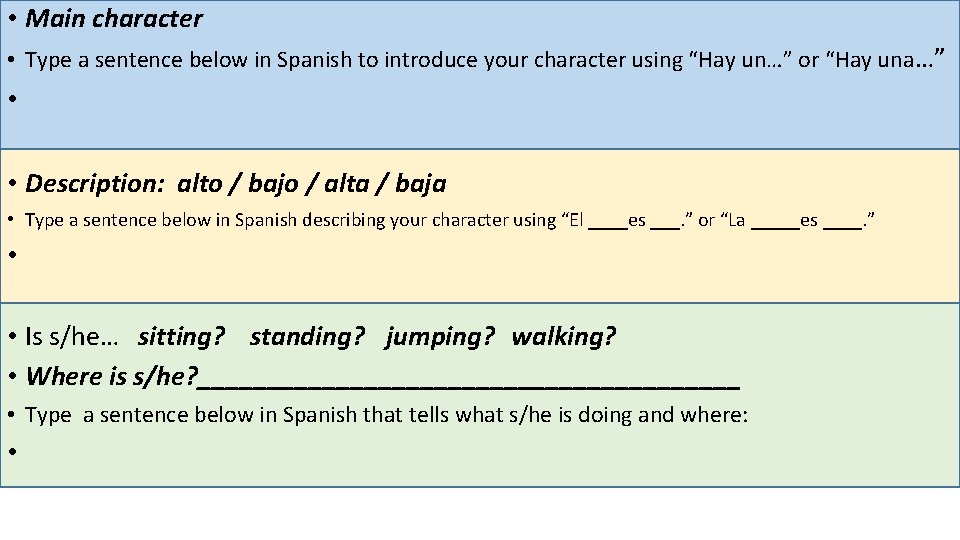Select the word 'alta' in Description
The width and height of the screenshot is (960, 540).
[x=347, y=184]
